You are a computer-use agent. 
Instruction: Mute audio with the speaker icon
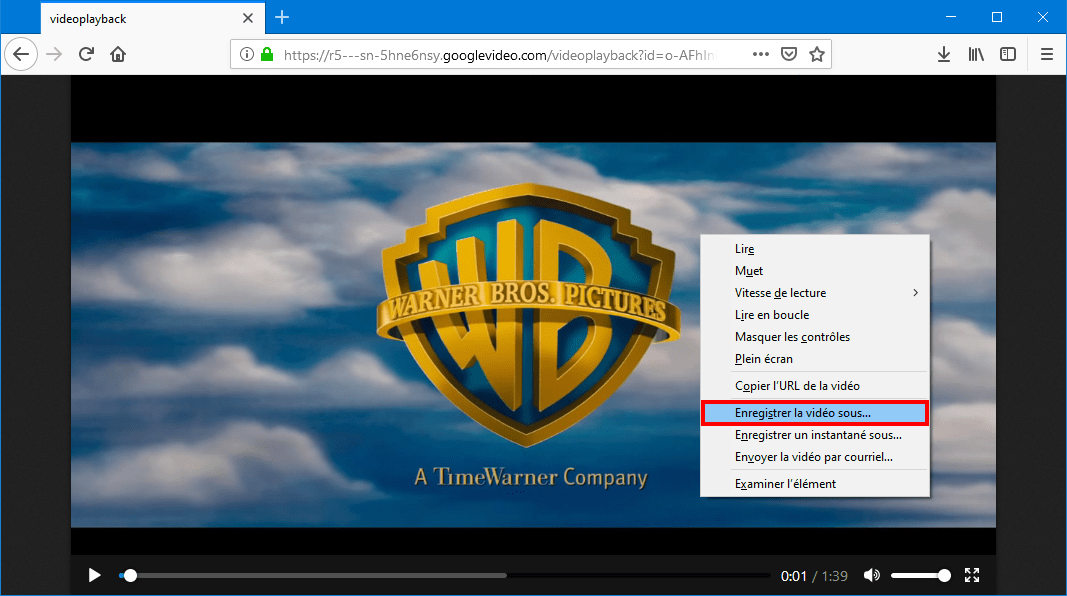[x=872, y=576]
